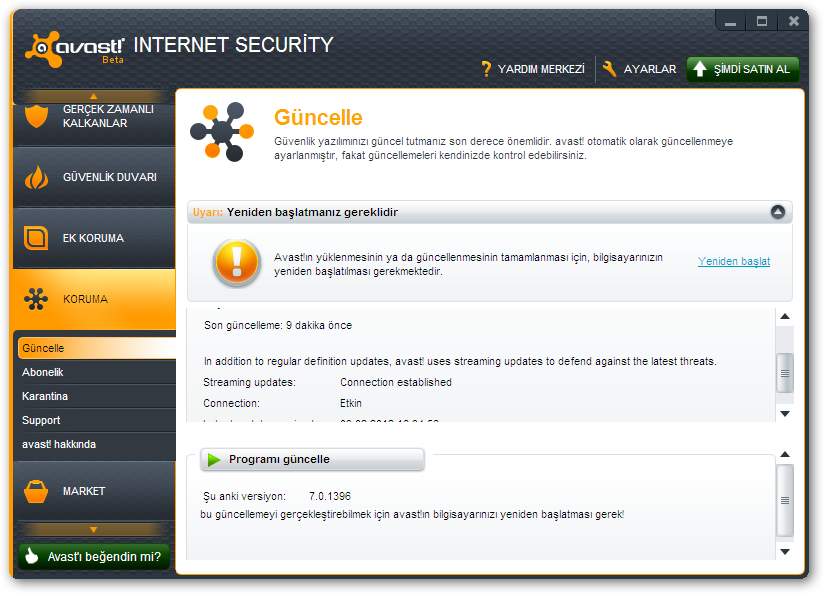The height and width of the screenshot is (594, 824).
Task: Select Karantina in the sidebar
Action: point(45,396)
